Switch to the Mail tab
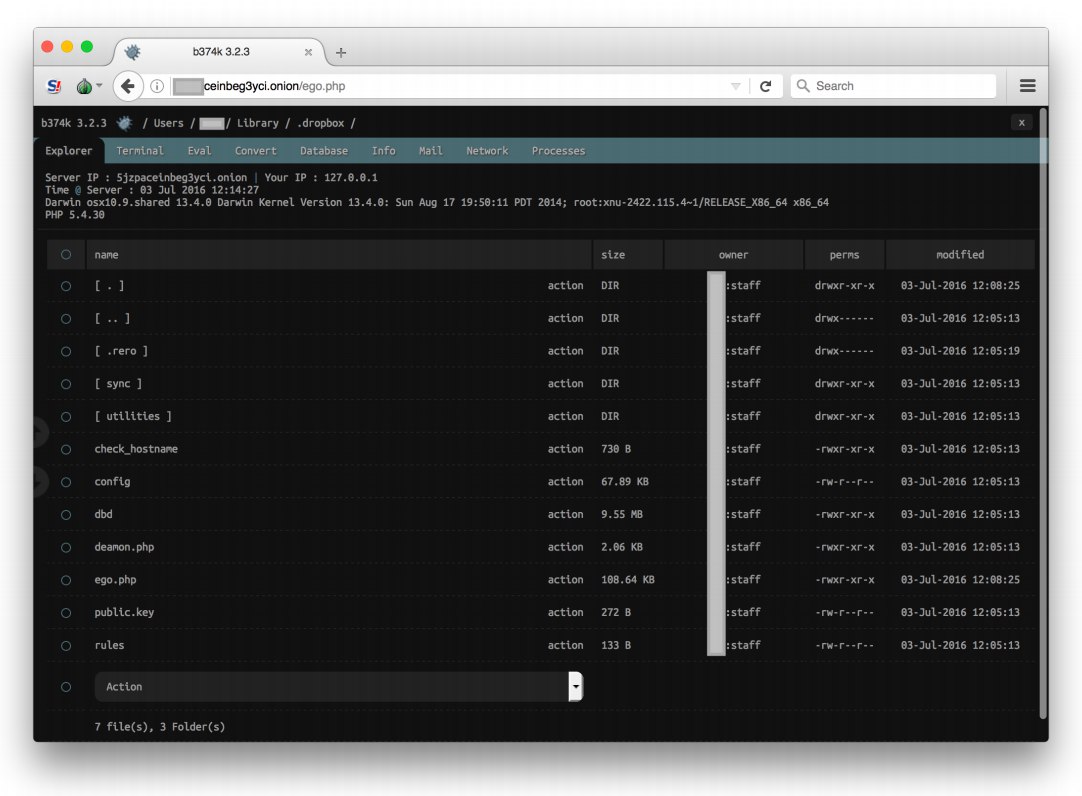Image resolution: width=1082 pixels, height=796 pixels. tap(431, 150)
